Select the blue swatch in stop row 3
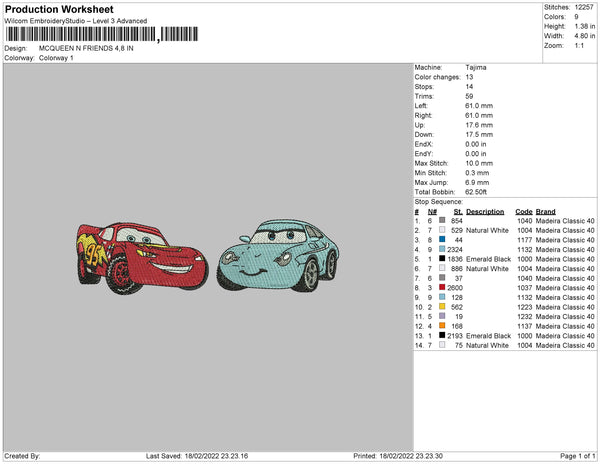 pyautogui.click(x=442, y=239)
